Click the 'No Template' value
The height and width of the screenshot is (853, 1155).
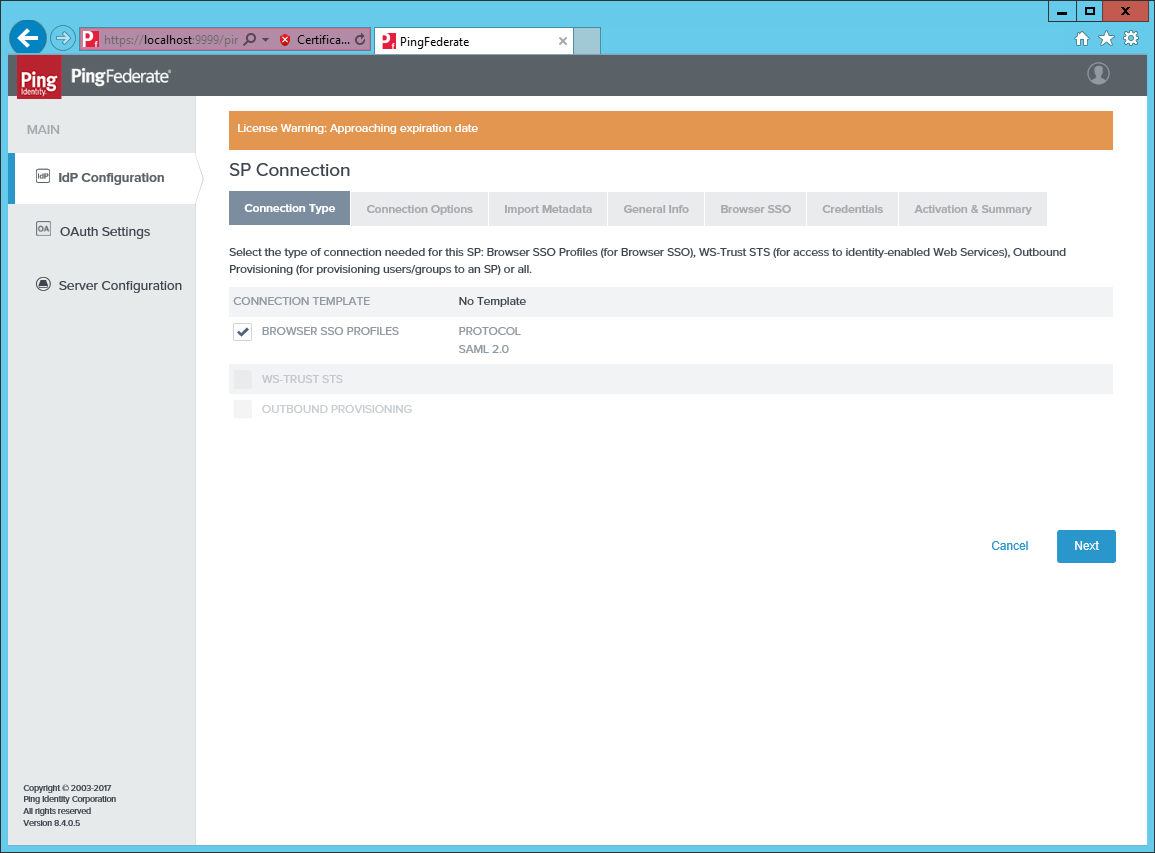[492, 301]
